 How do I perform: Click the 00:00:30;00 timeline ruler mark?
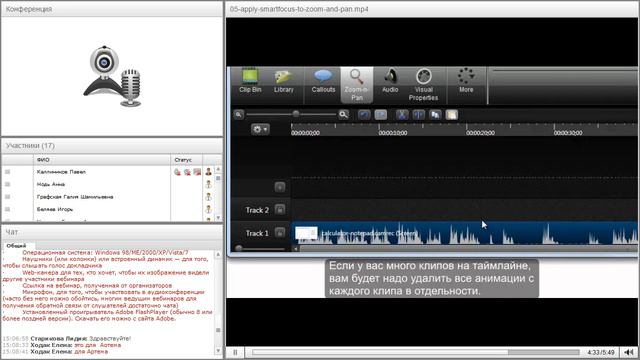[x=568, y=133]
